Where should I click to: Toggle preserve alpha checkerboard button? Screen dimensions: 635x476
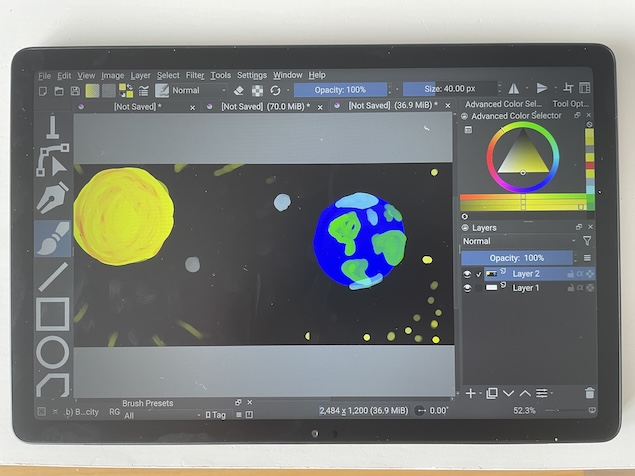coord(257,90)
